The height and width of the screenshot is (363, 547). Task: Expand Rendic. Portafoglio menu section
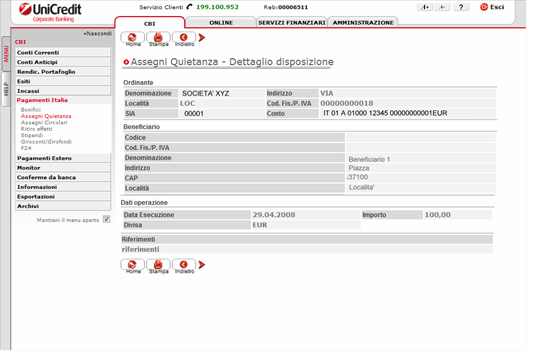63,71
